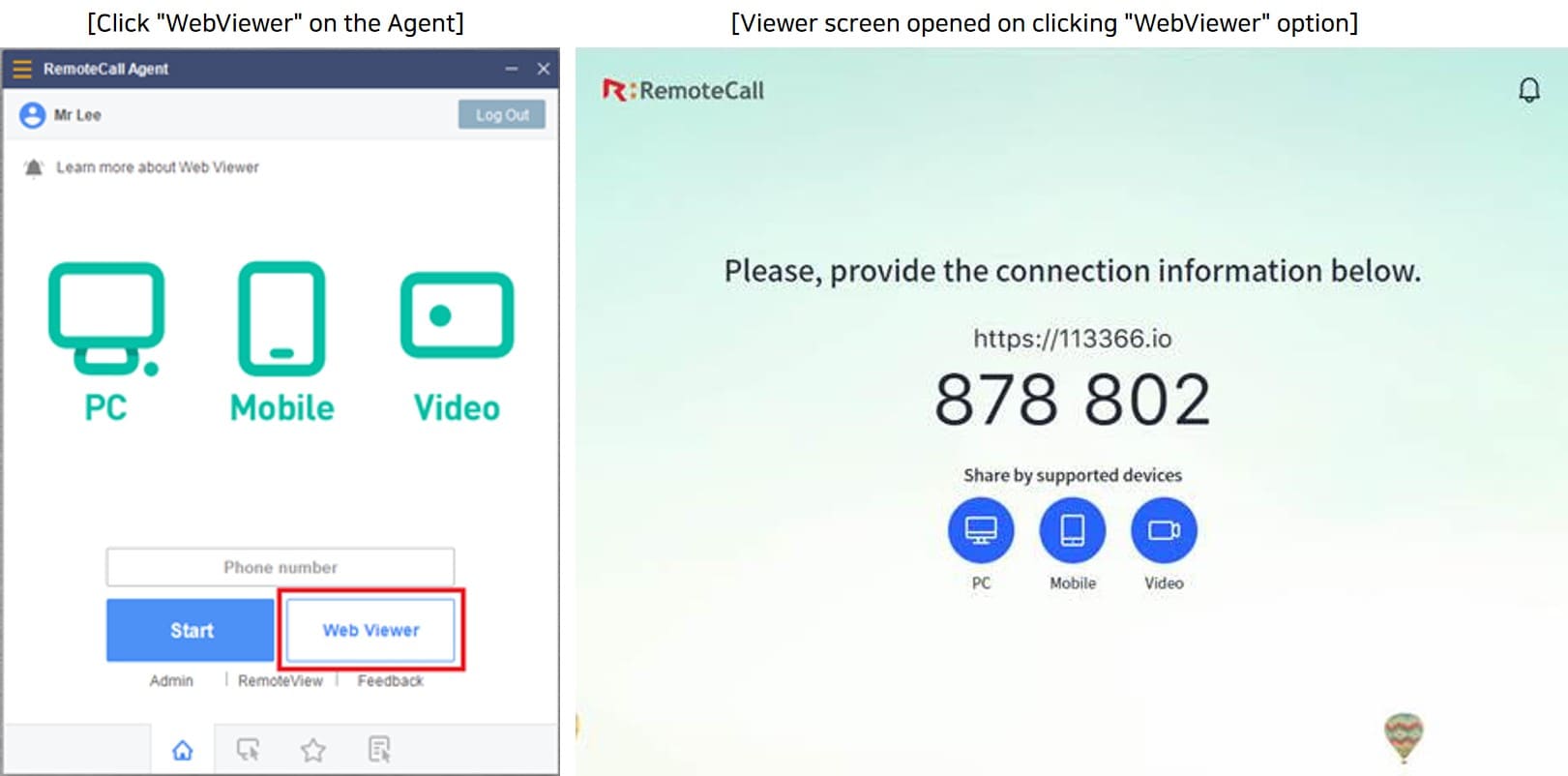This screenshot has height=776, width=1568.
Task: Click the RemoteCall Agent window title
Action: point(105,69)
